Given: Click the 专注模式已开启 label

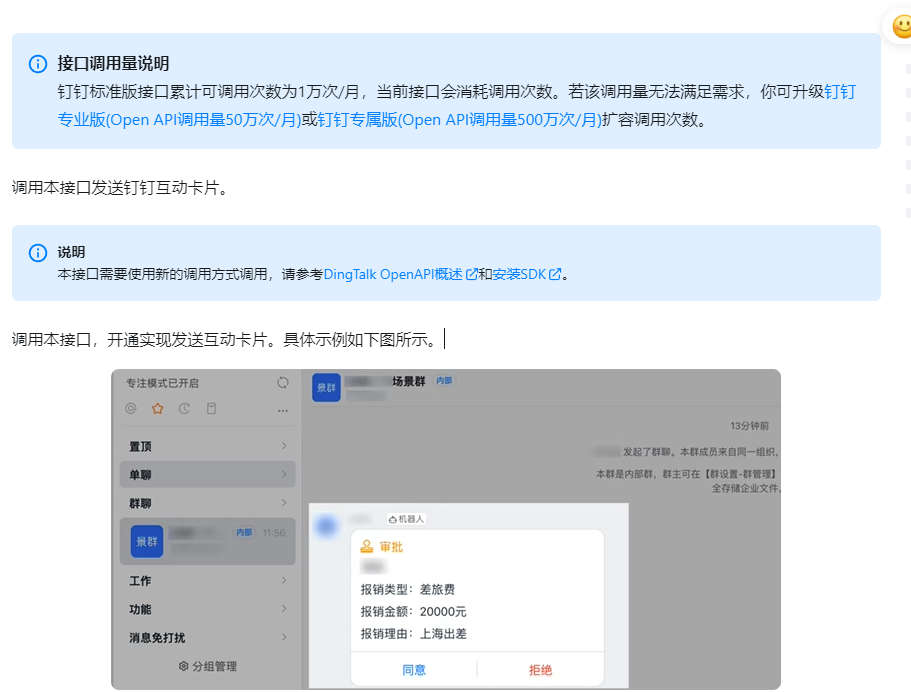Looking at the screenshot, I should [x=163, y=383].
